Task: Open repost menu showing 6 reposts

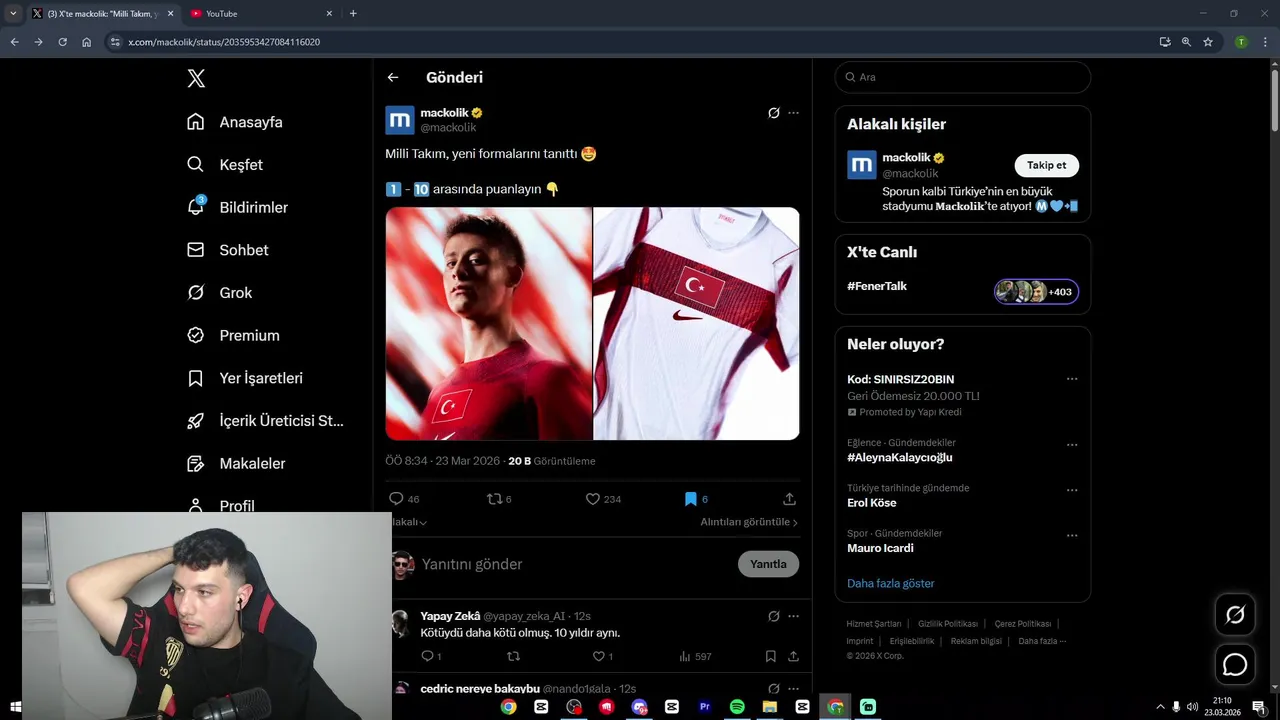Action: click(494, 499)
